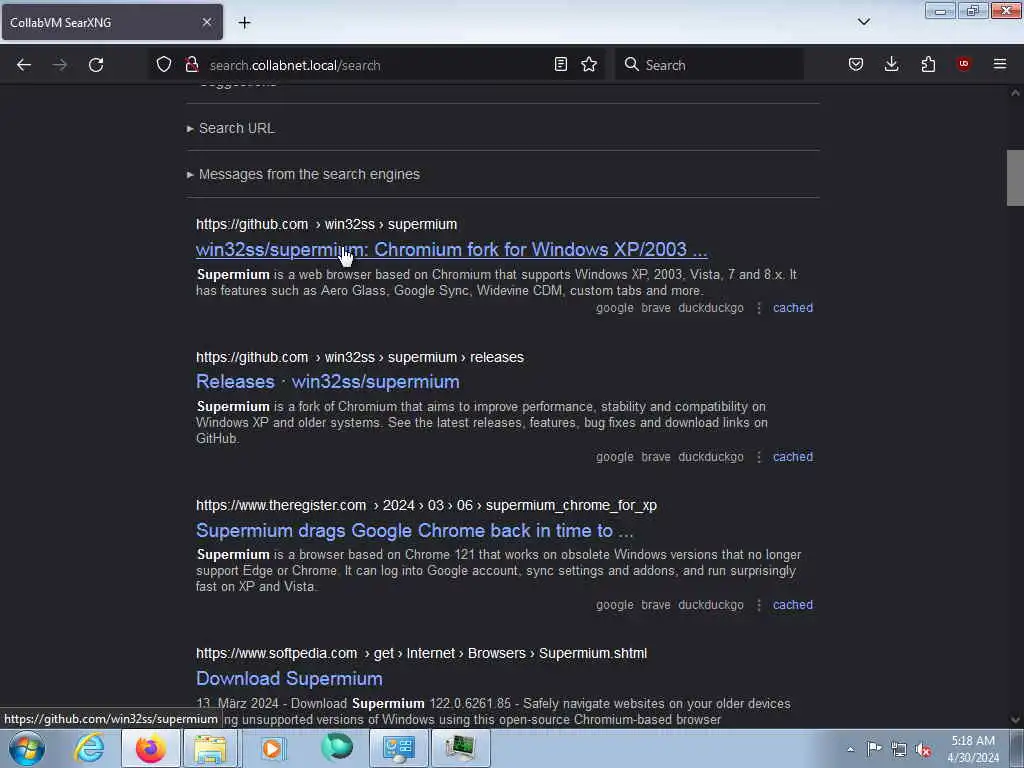The width and height of the screenshot is (1024, 768).
Task: Open the green circuit board taskbar icon
Action: (x=461, y=748)
